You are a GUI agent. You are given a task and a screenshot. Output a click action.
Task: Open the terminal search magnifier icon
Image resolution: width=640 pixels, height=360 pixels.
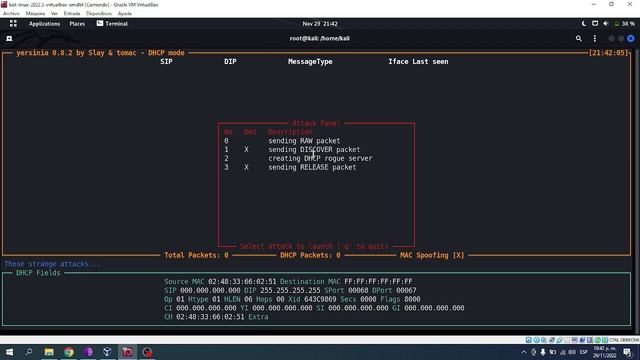pyautogui.click(x=578, y=38)
